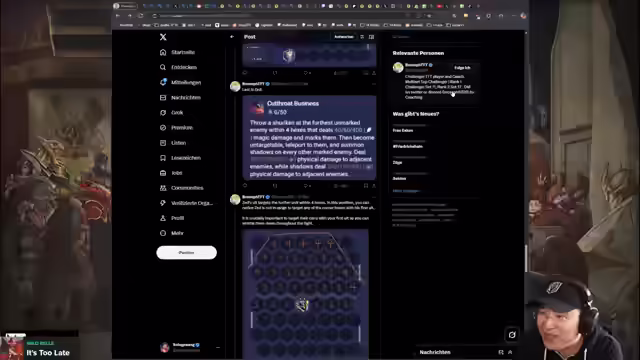Repost the top partially visible post
The width and height of the screenshot is (640, 360).
275,73
